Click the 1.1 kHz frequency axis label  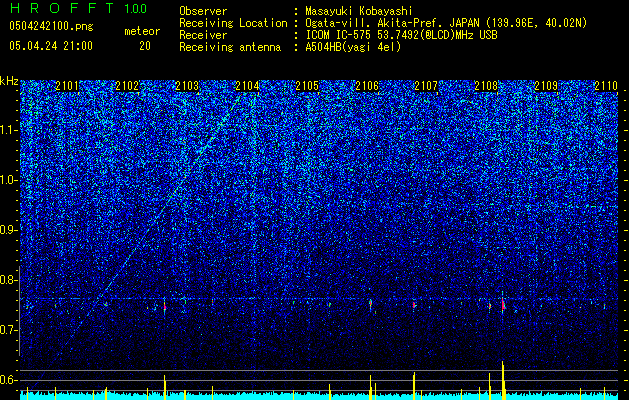pos(8,130)
